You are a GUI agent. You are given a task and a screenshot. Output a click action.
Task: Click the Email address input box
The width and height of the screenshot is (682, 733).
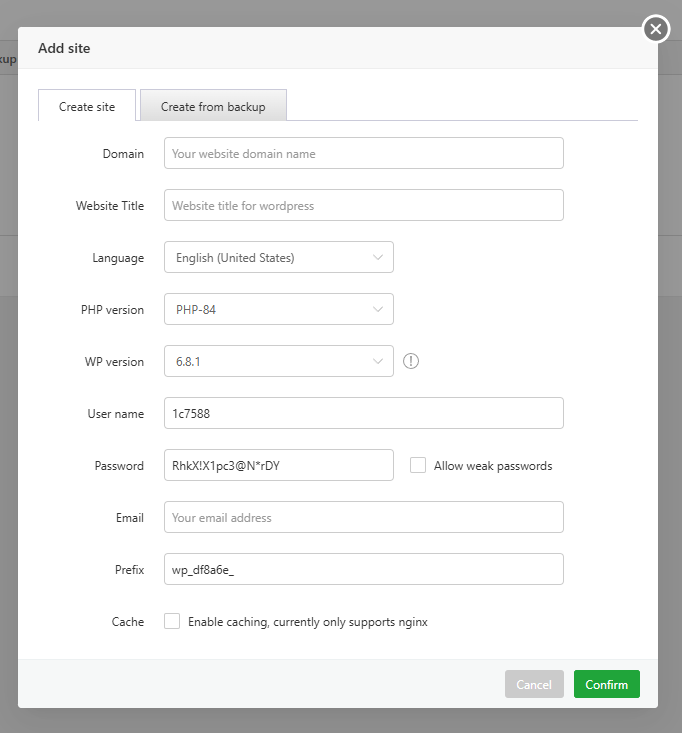tap(363, 517)
